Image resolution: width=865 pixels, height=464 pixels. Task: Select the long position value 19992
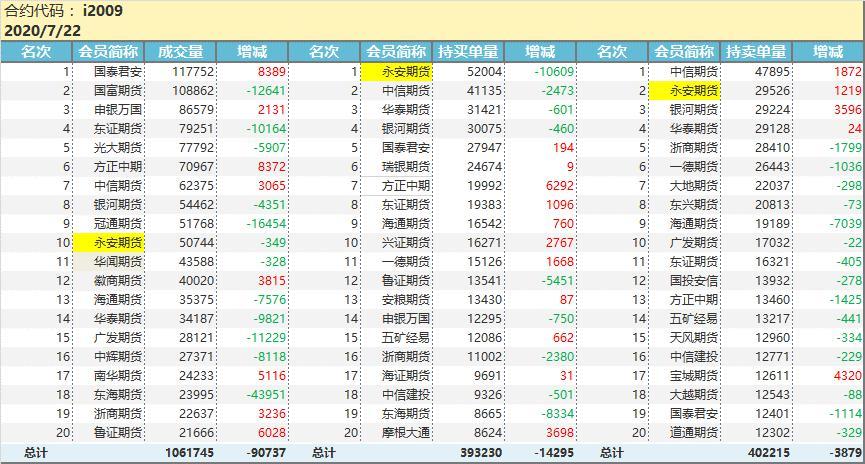(484, 186)
